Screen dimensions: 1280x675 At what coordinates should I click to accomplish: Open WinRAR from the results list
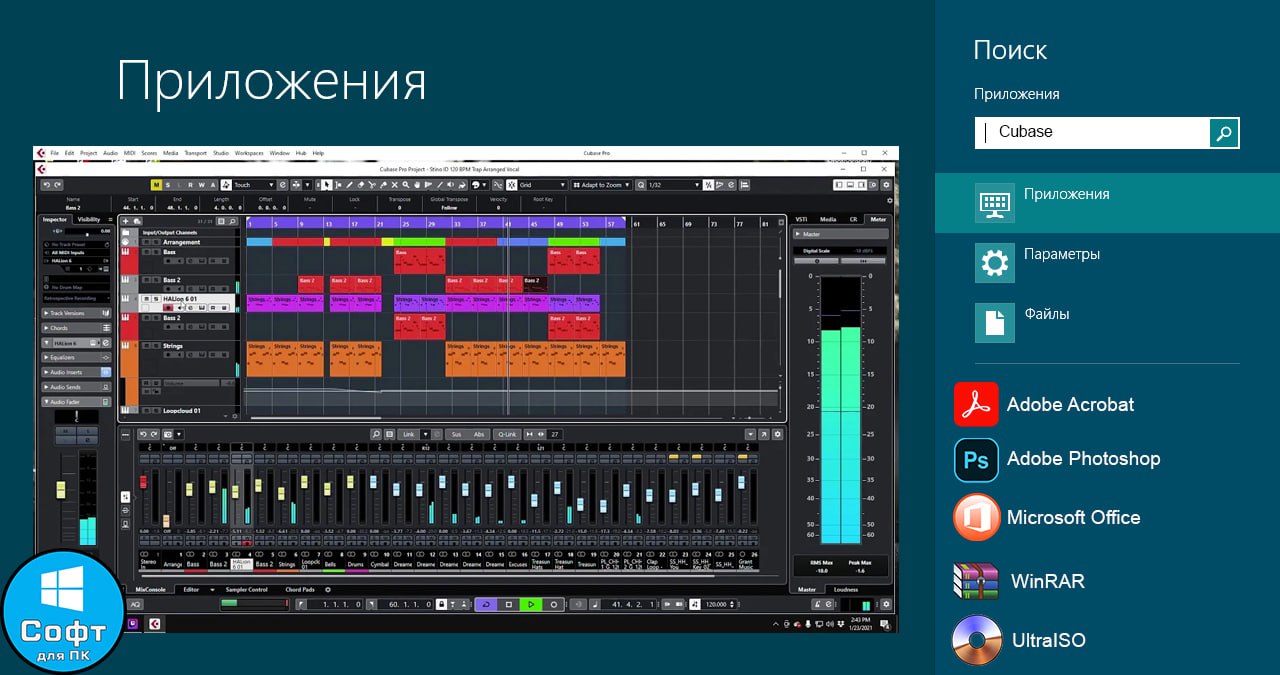point(1020,581)
